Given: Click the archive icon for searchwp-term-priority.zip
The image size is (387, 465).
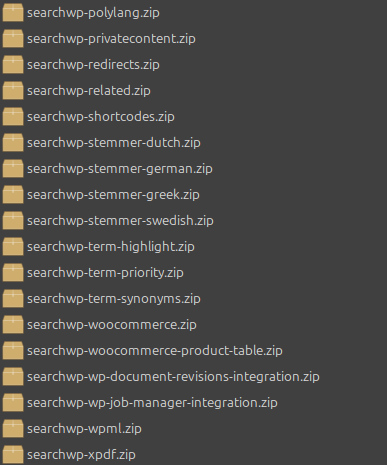Looking at the screenshot, I should tap(13, 273).
